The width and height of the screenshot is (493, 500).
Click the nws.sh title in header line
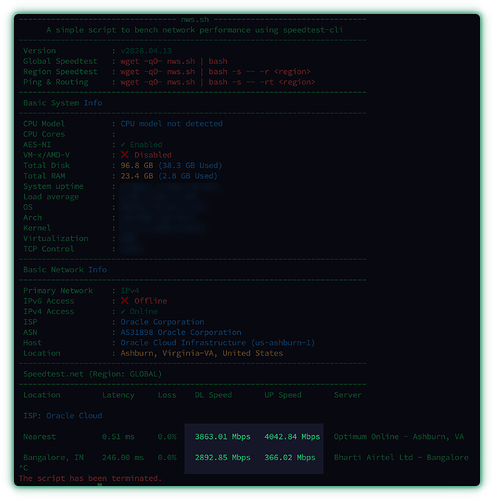[x=195, y=20]
